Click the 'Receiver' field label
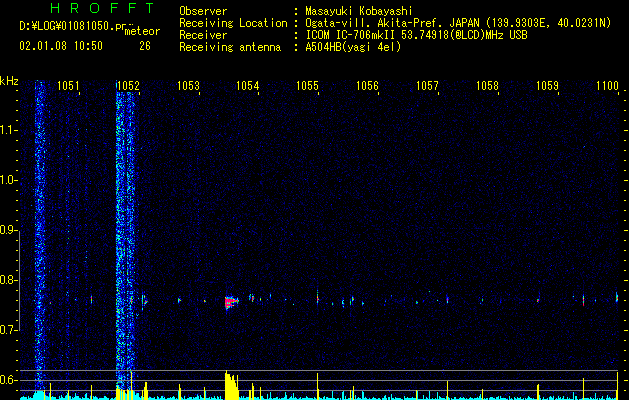The width and height of the screenshot is (629, 400). click(x=203, y=35)
